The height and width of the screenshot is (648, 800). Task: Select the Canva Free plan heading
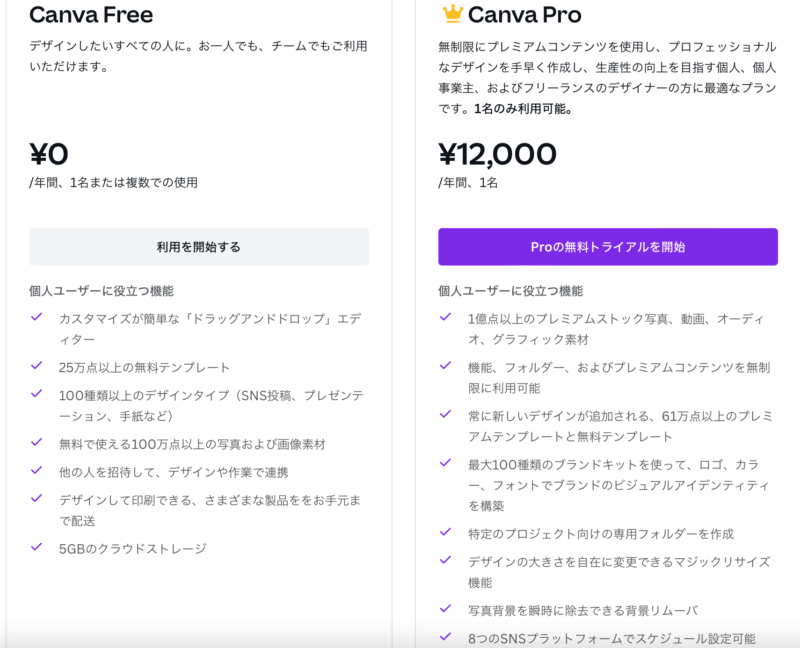coord(91,15)
